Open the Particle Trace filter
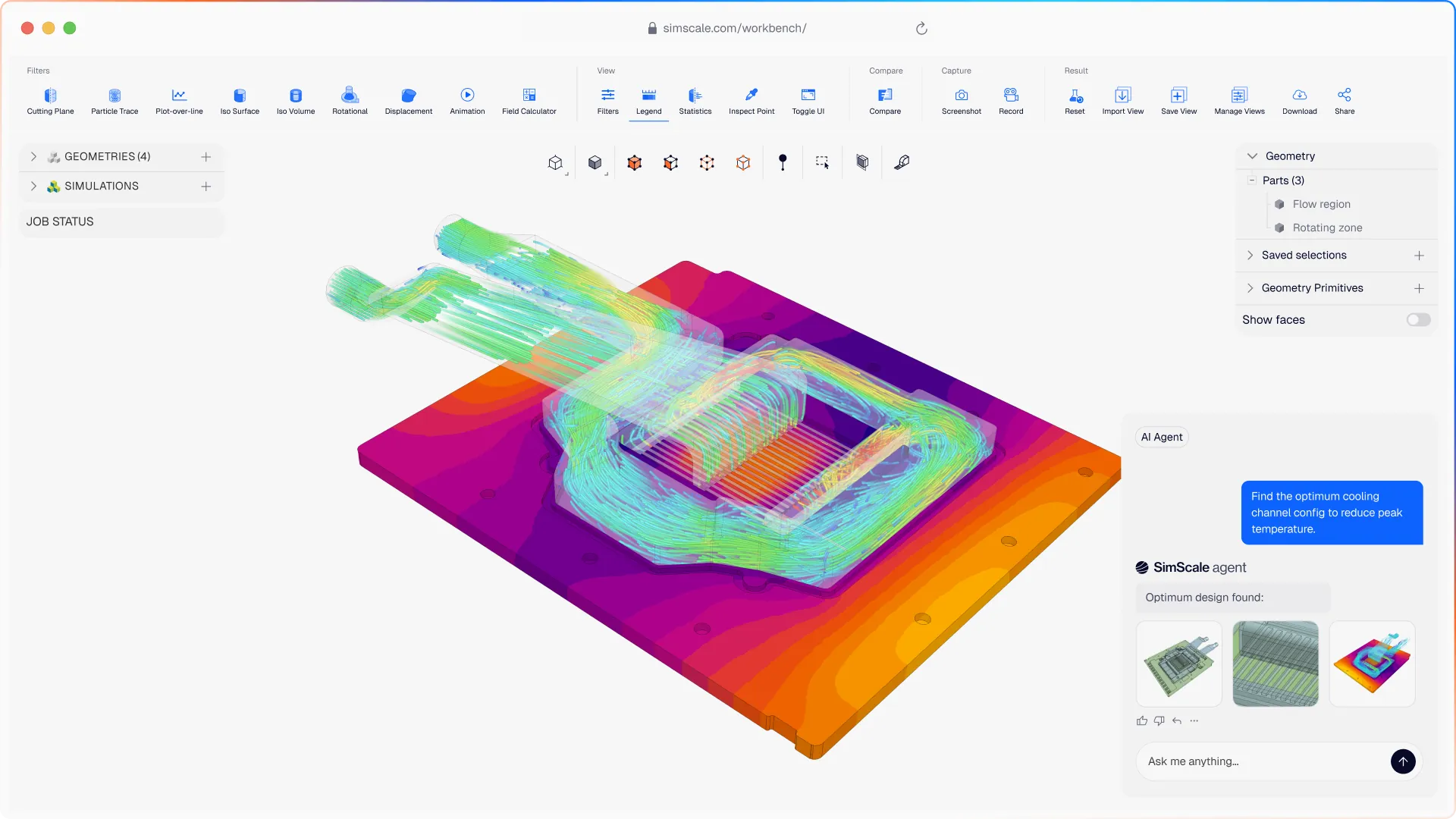1456x819 pixels. point(115,101)
